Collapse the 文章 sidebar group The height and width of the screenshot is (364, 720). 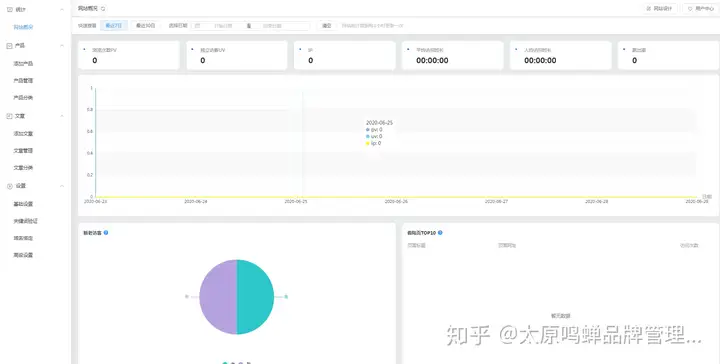tap(62, 116)
